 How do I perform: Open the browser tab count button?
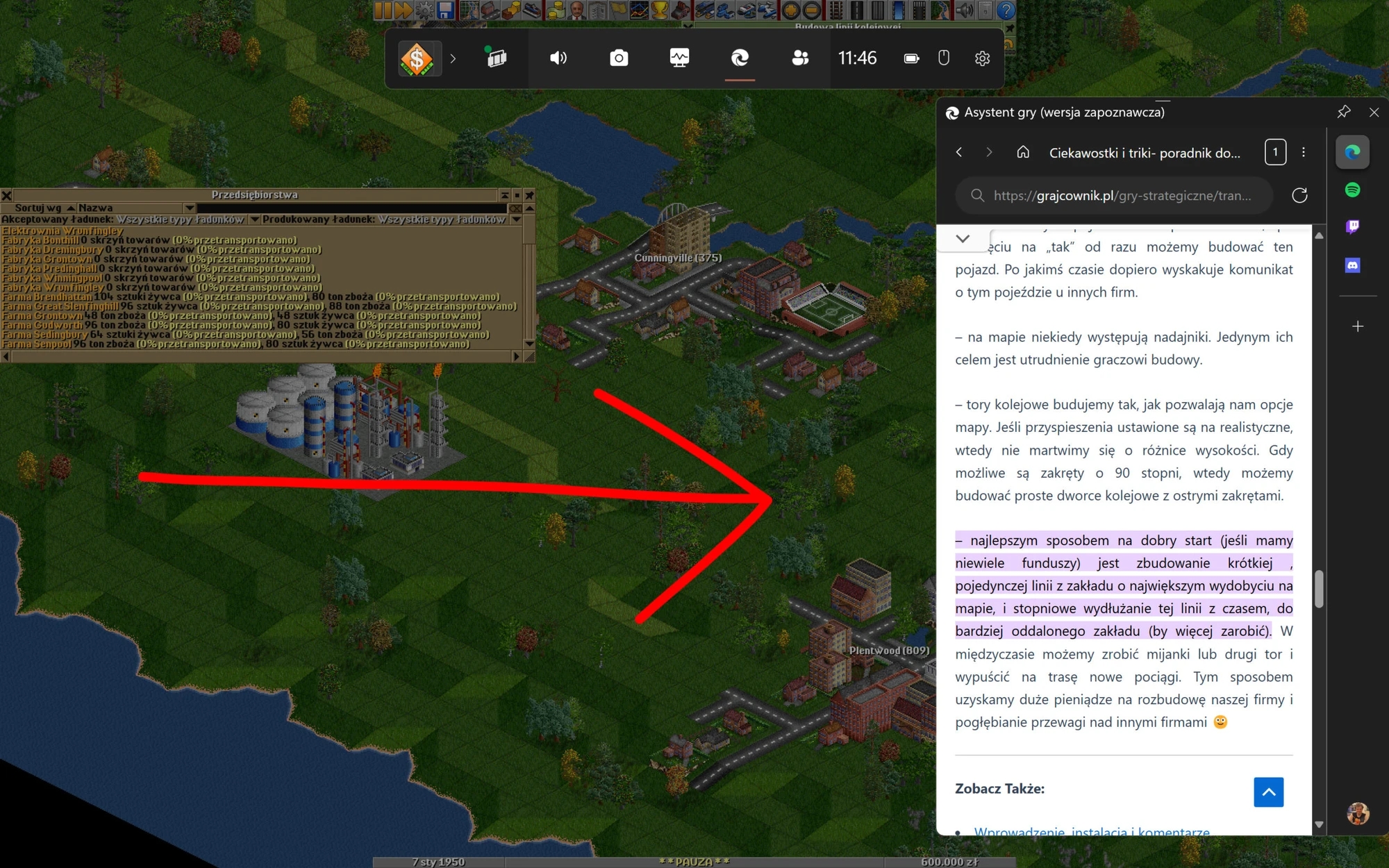(1275, 152)
